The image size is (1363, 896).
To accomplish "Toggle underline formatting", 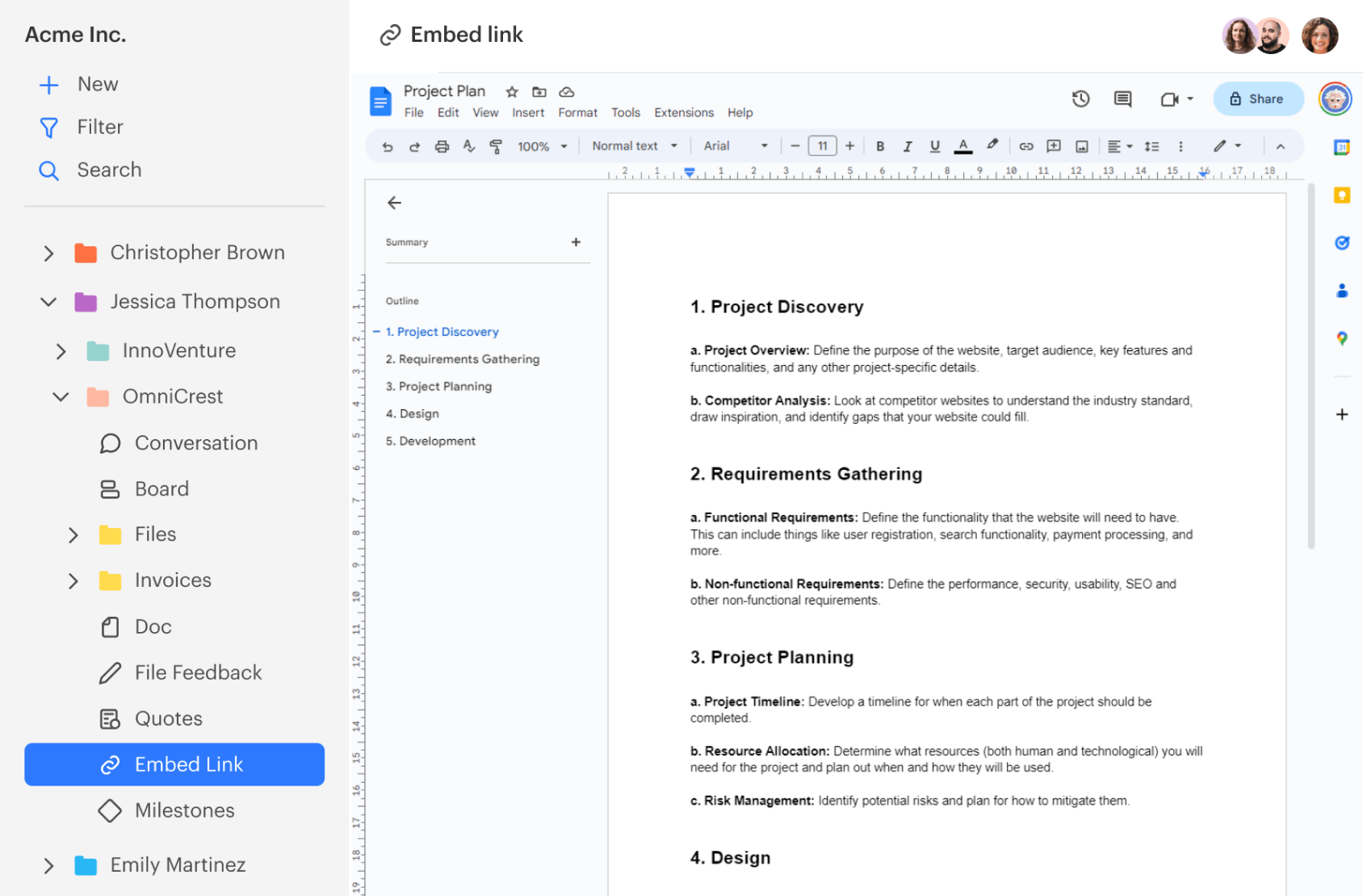I will [x=934, y=146].
